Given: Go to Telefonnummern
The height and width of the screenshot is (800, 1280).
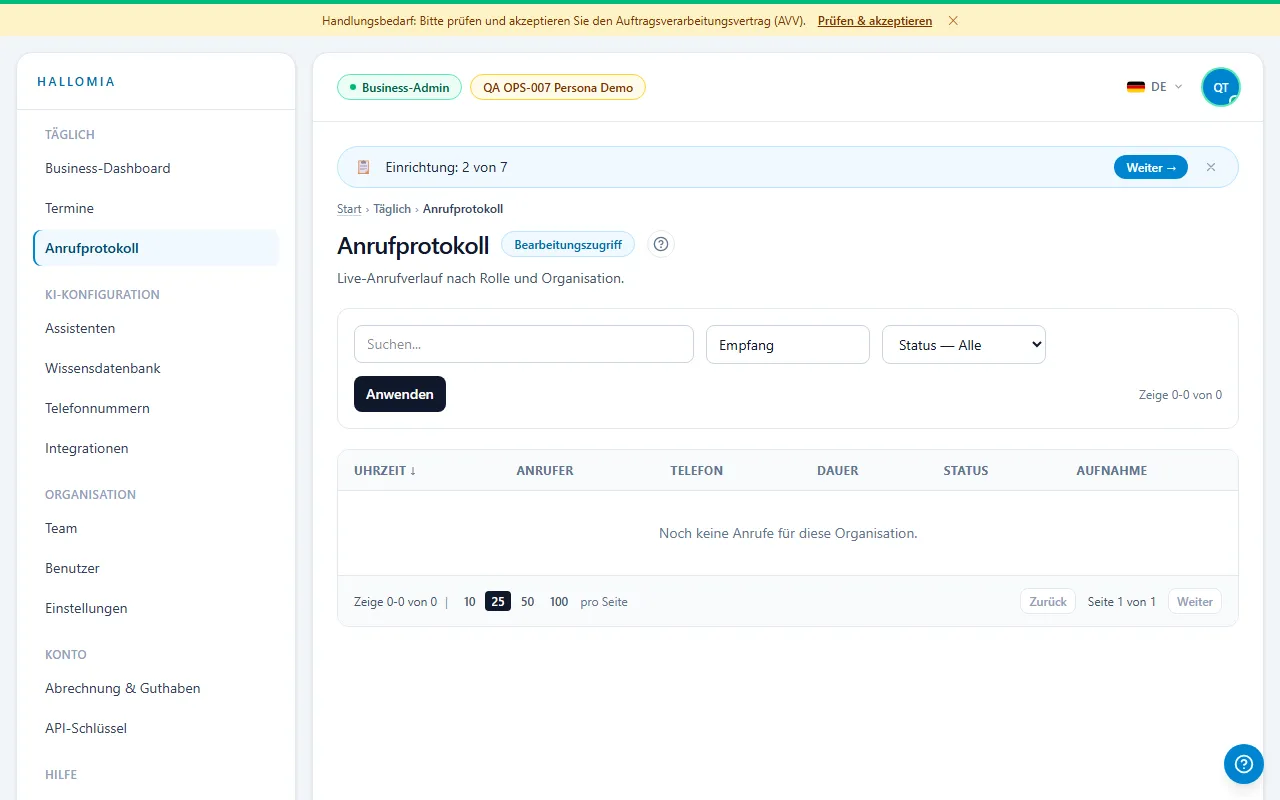Looking at the screenshot, I should pos(156,408).
